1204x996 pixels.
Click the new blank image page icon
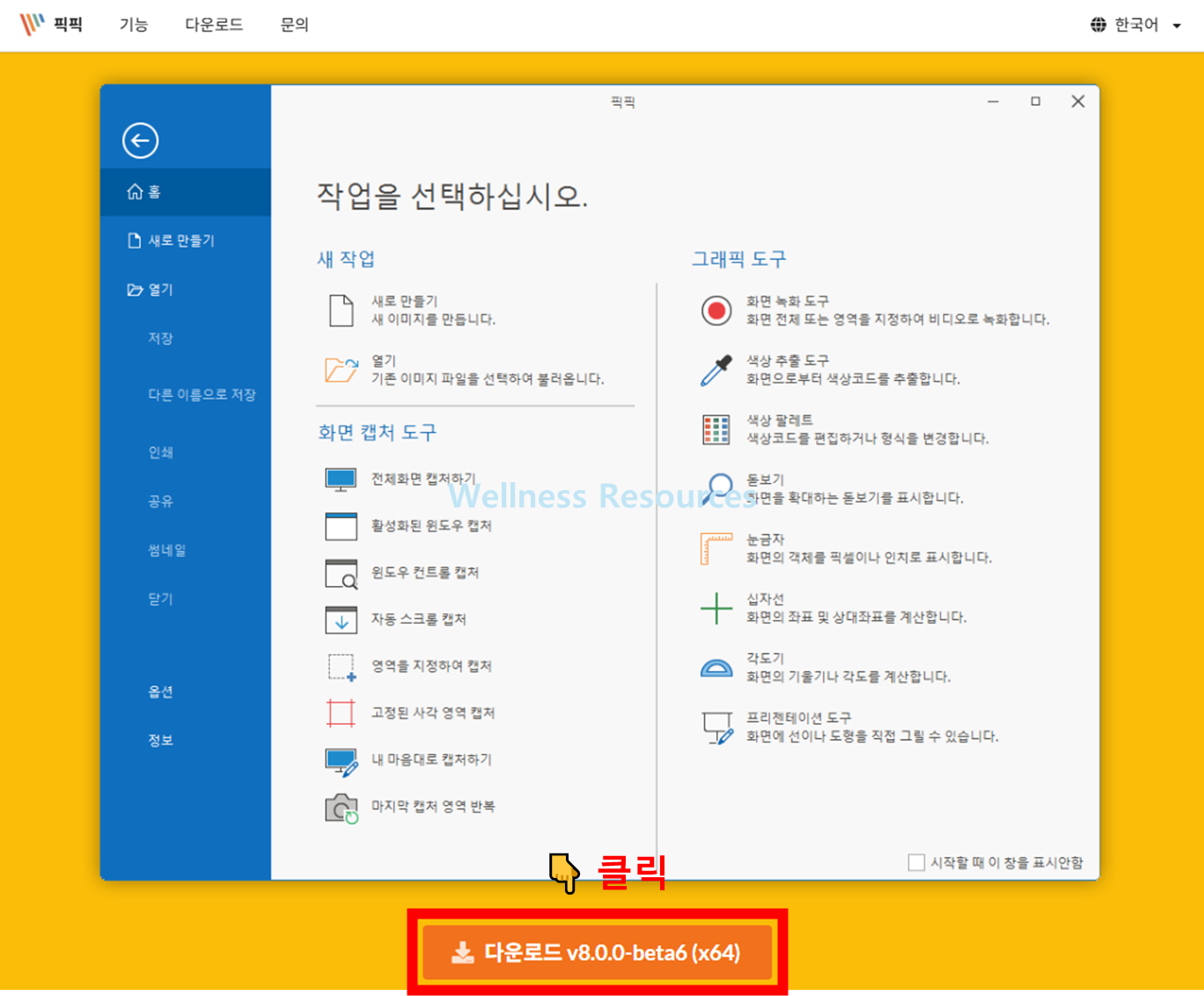click(x=341, y=311)
